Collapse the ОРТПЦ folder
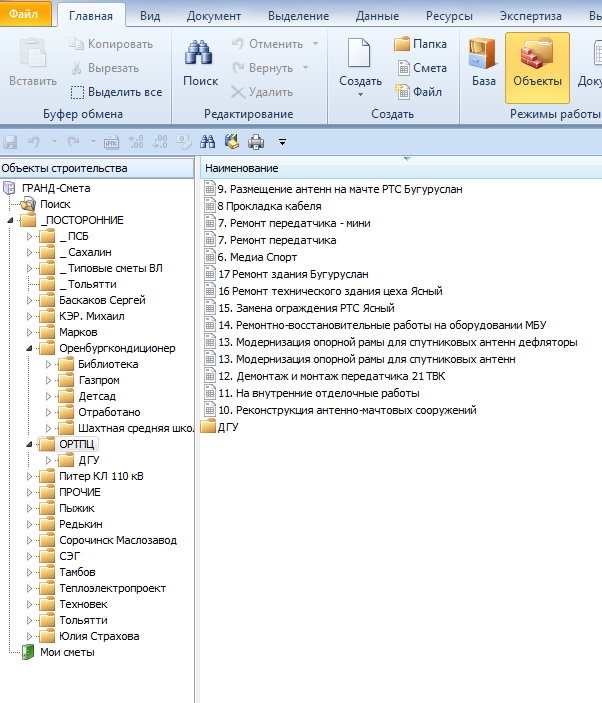Image resolution: width=602 pixels, height=703 pixels. (29, 444)
